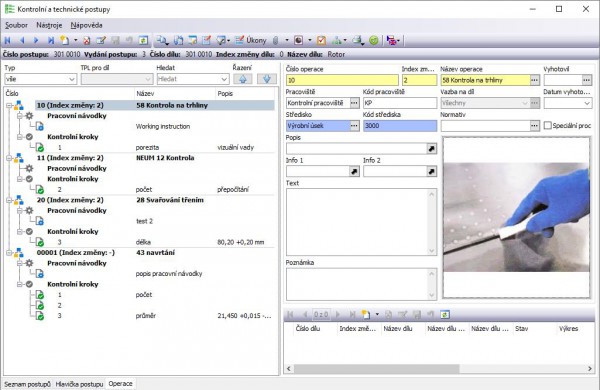Click the Číslo operace input field
This screenshot has width=600, height=390.
pos(342,80)
